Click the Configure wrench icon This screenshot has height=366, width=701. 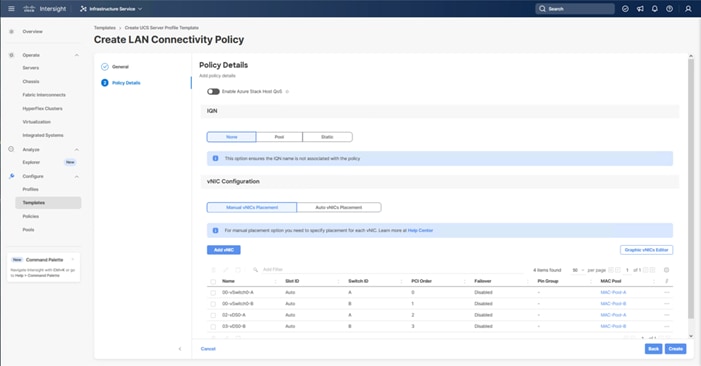click(12, 176)
